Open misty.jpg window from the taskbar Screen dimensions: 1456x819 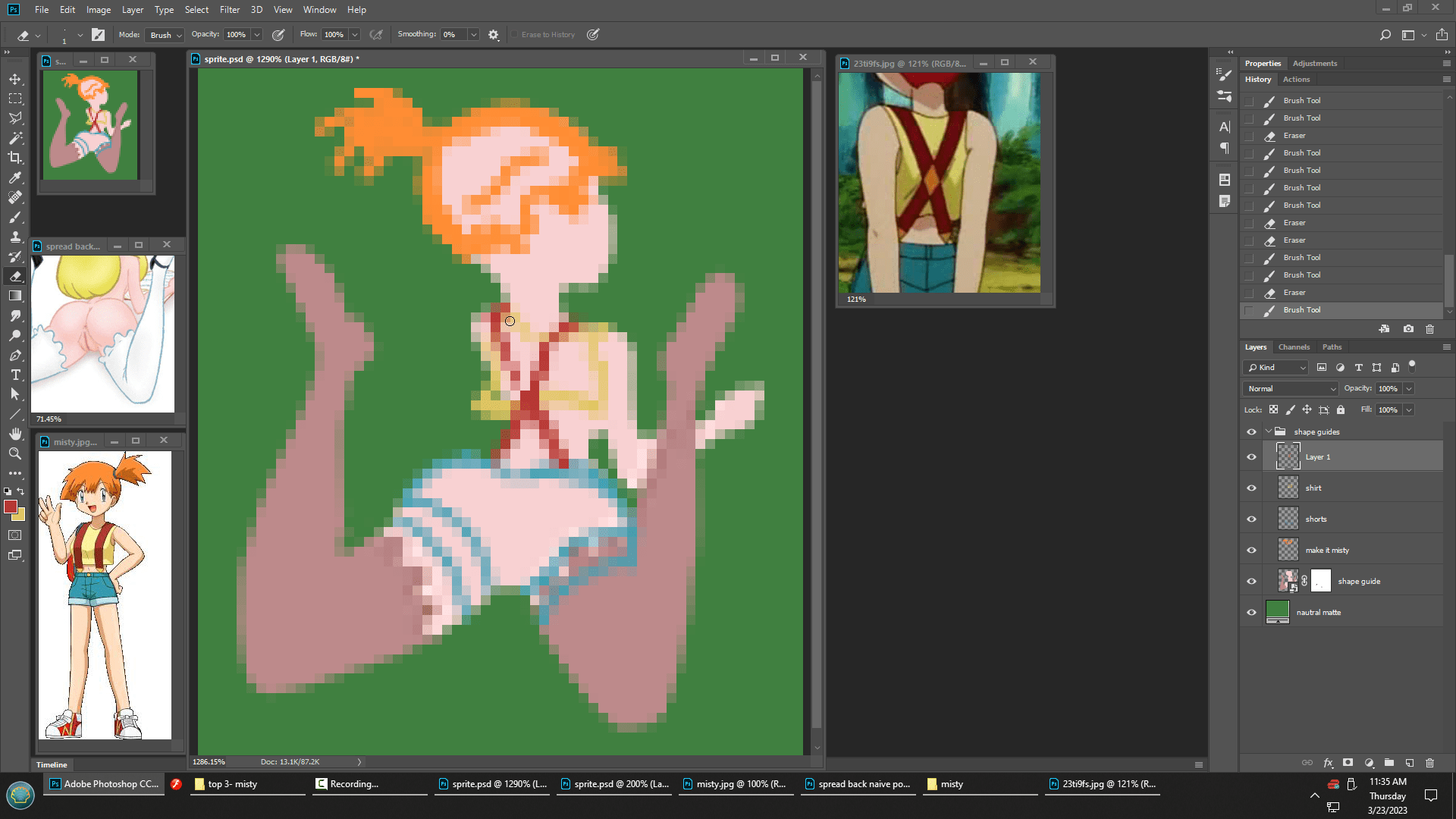click(734, 784)
